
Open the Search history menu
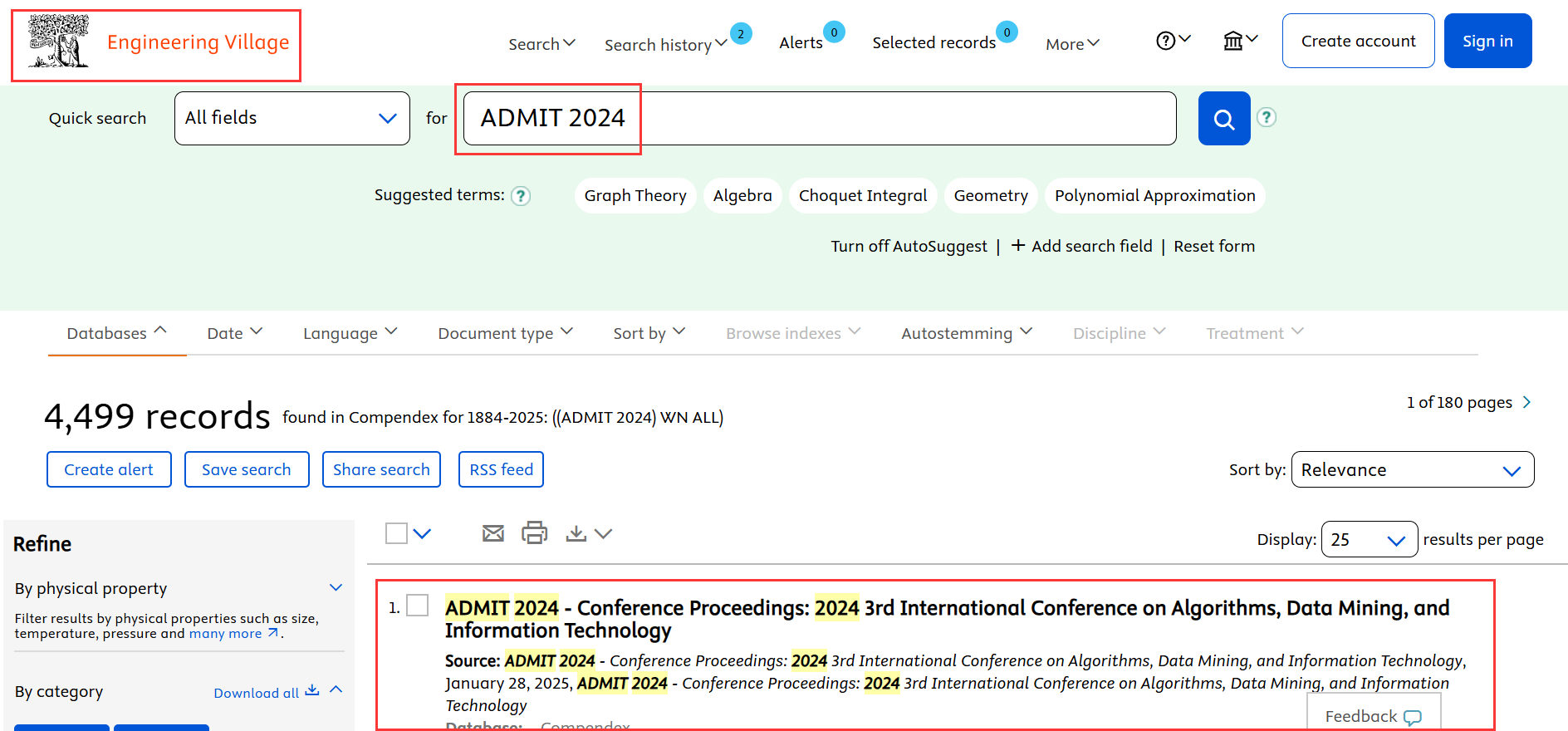coord(664,45)
